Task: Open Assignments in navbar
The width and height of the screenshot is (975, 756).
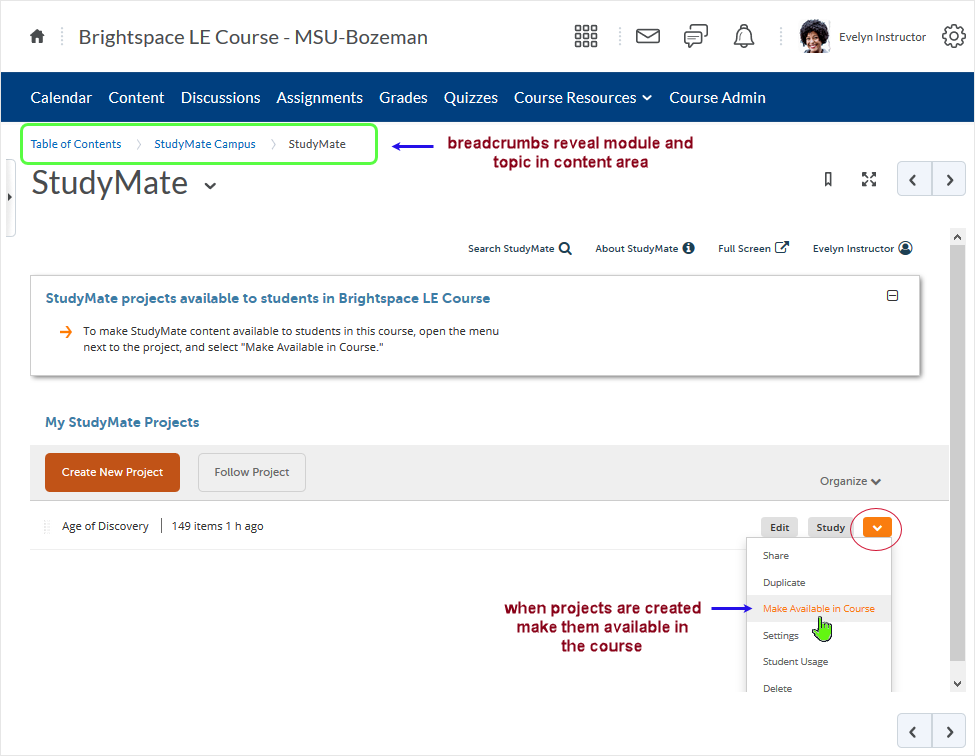Action: pos(320,98)
